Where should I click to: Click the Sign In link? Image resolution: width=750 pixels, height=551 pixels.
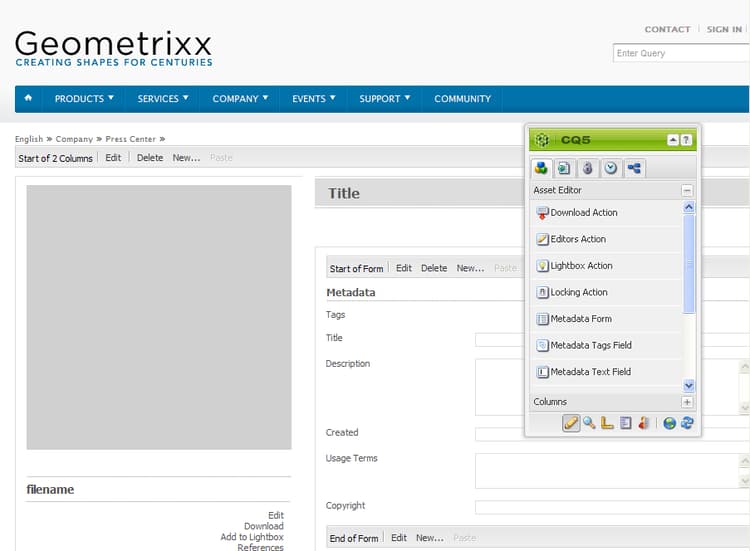point(724,29)
